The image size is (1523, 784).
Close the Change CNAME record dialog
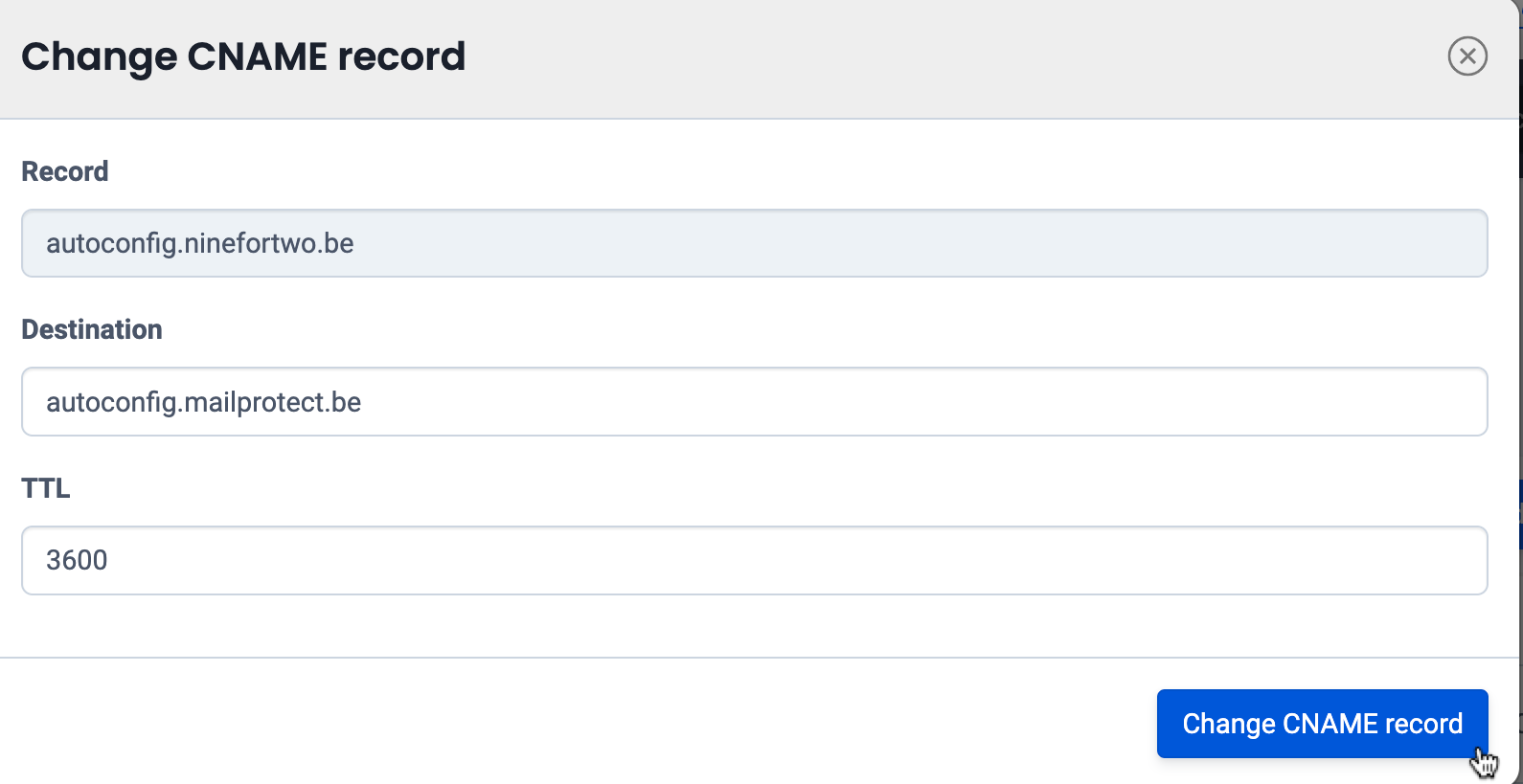[1466, 56]
